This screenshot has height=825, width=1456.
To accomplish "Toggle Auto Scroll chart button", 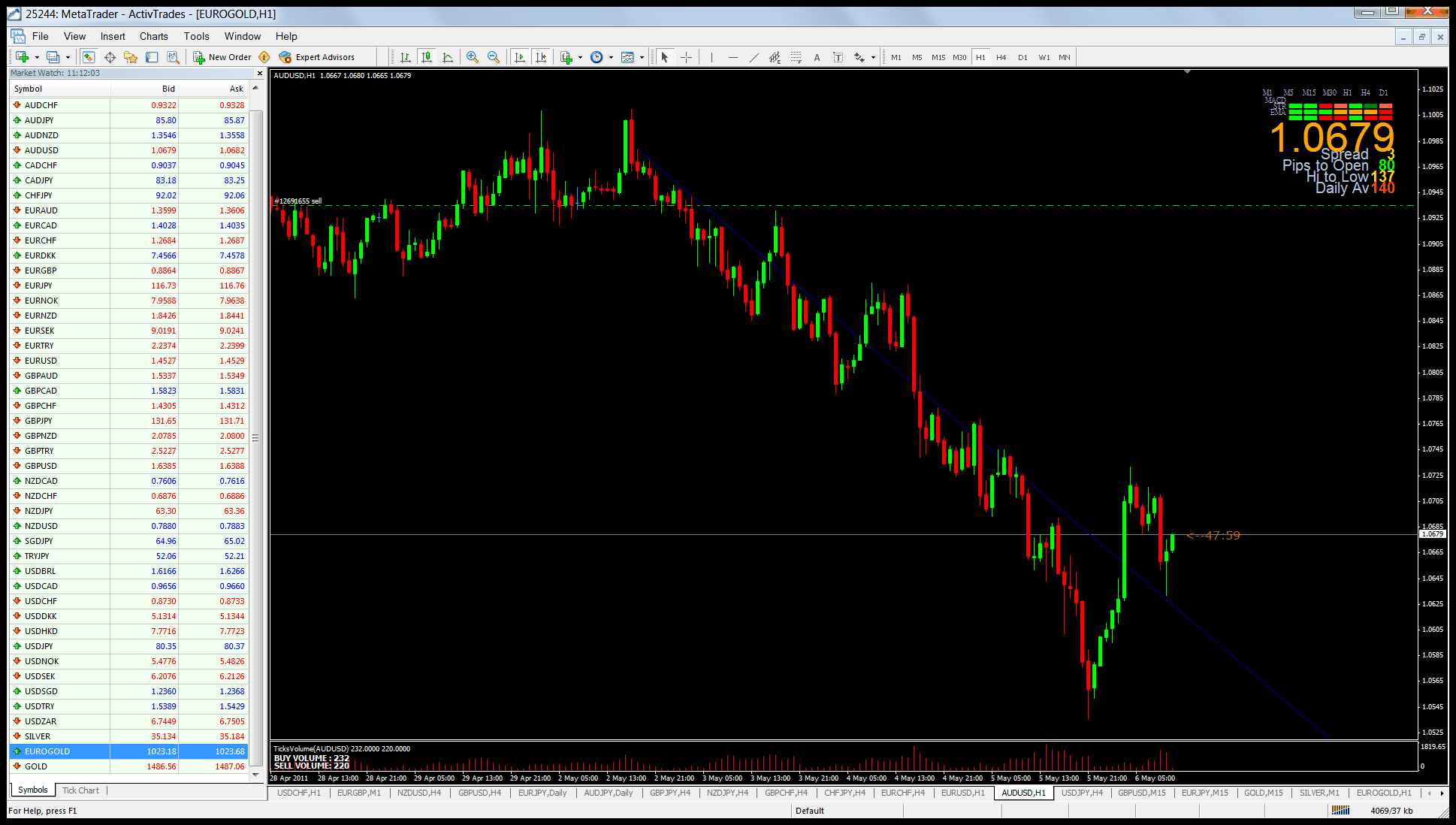I will coord(519,57).
